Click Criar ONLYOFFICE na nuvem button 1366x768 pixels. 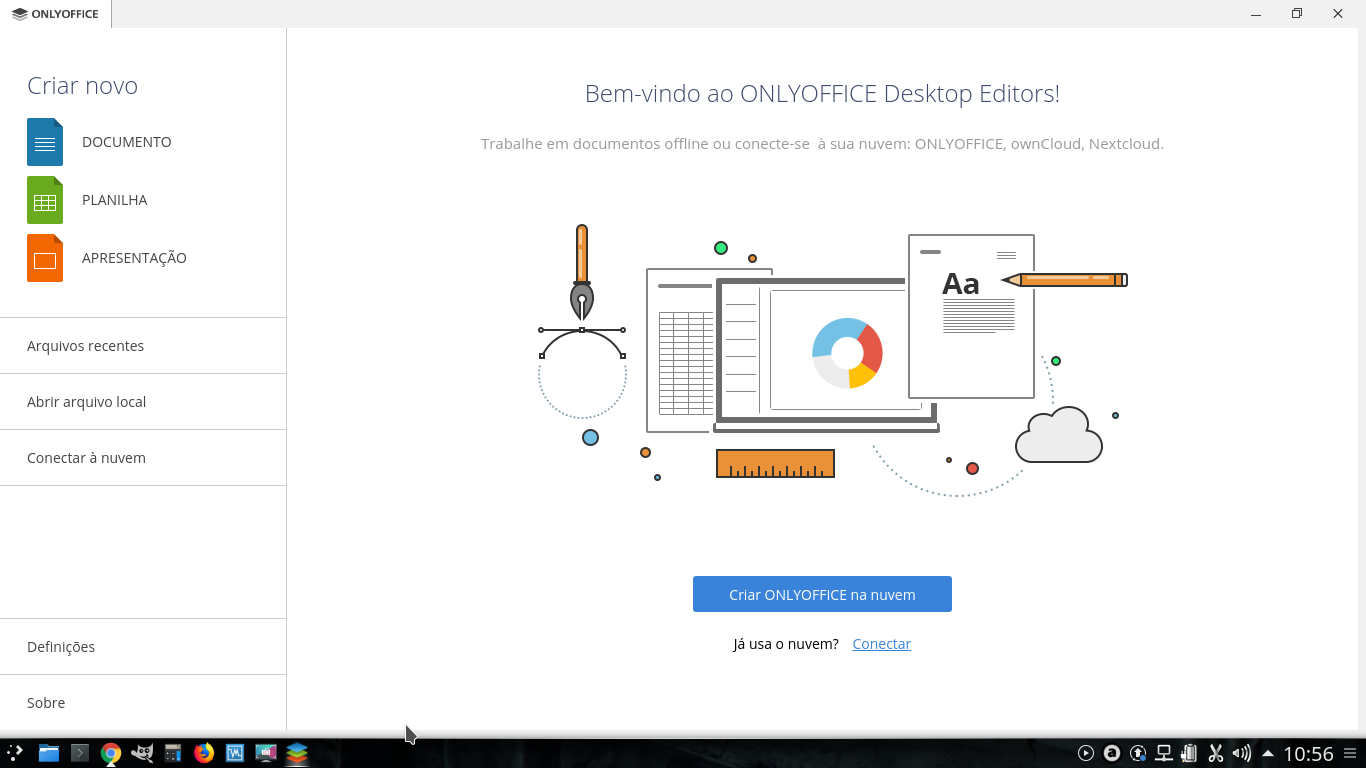pos(822,594)
